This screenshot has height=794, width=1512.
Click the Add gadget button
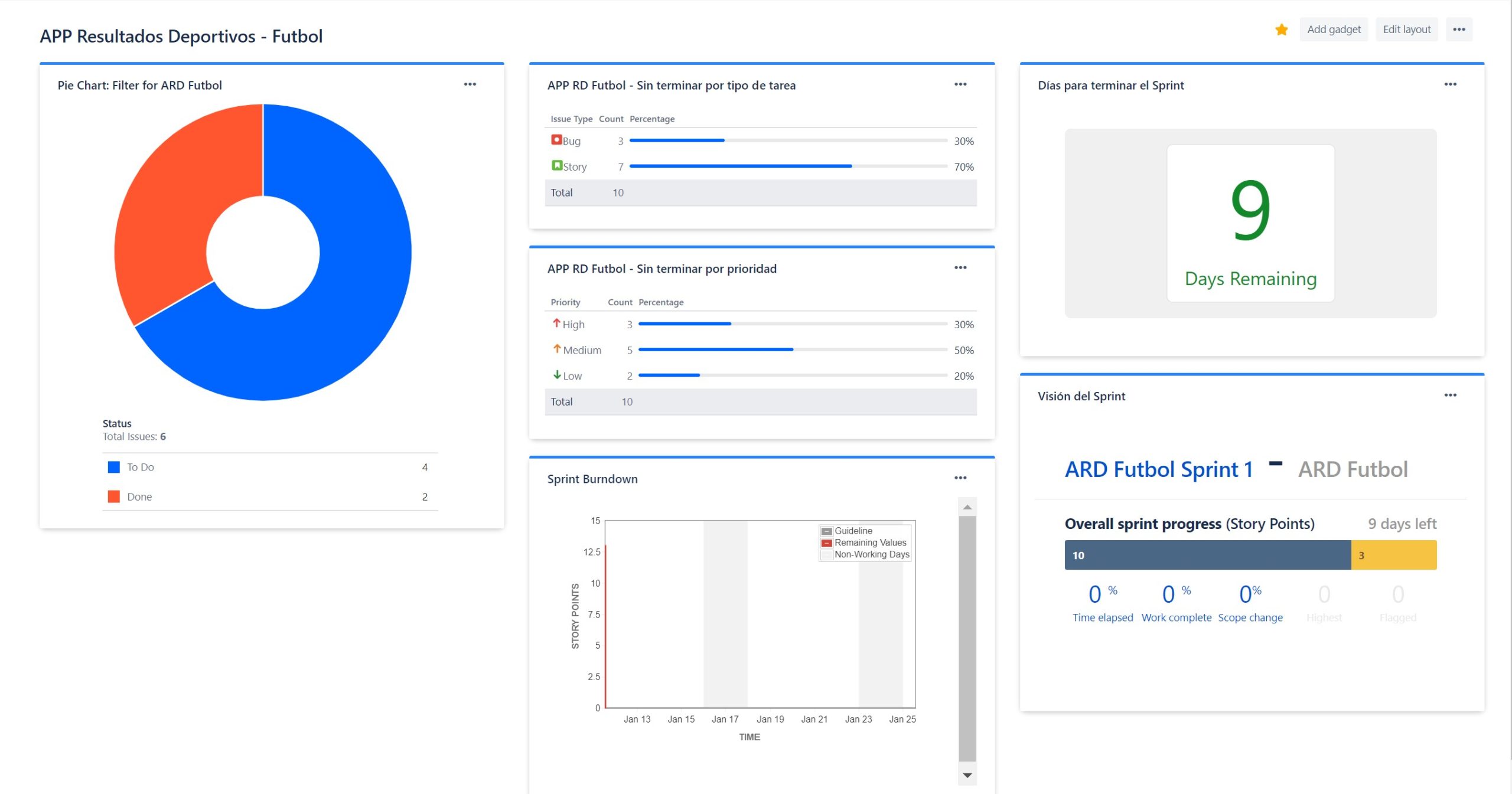1334,30
